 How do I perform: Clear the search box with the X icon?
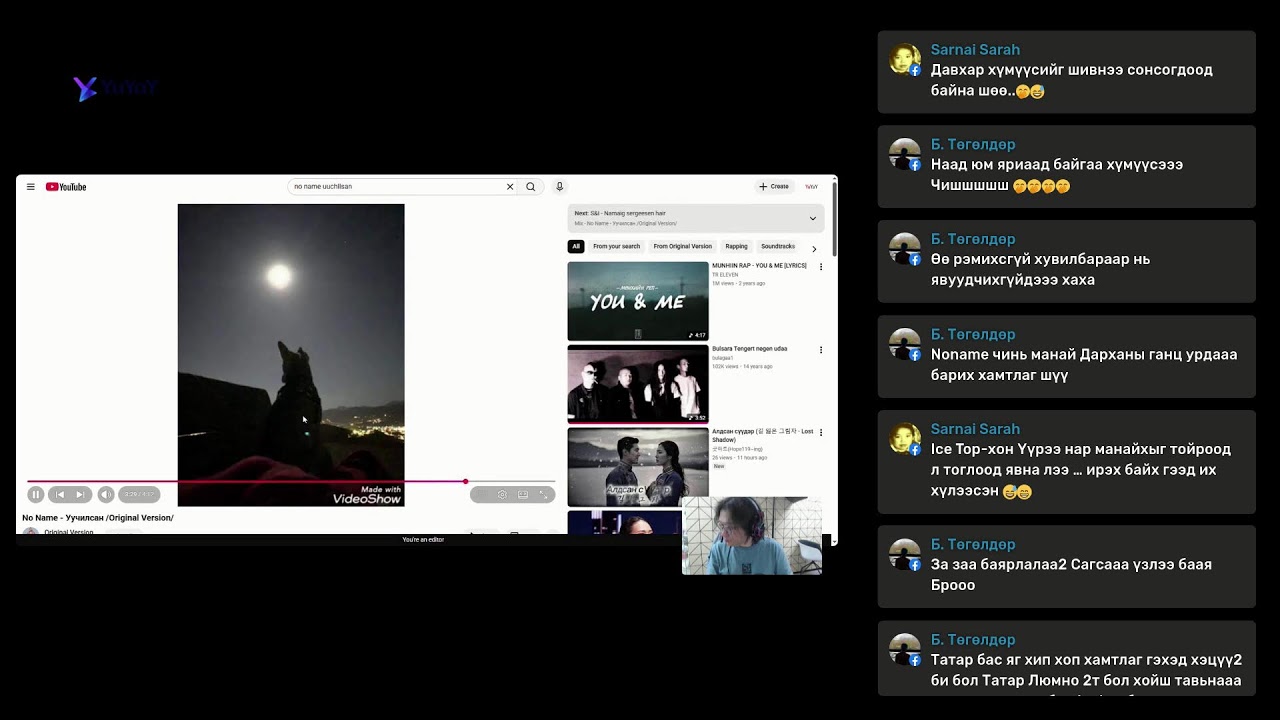coord(510,187)
